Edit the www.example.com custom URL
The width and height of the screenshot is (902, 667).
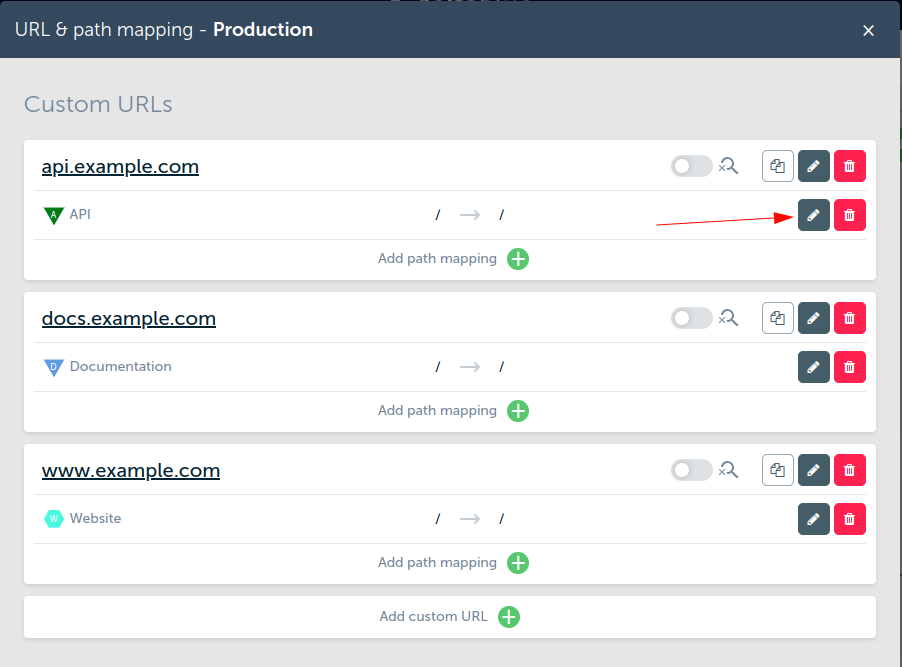coord(813,470)
